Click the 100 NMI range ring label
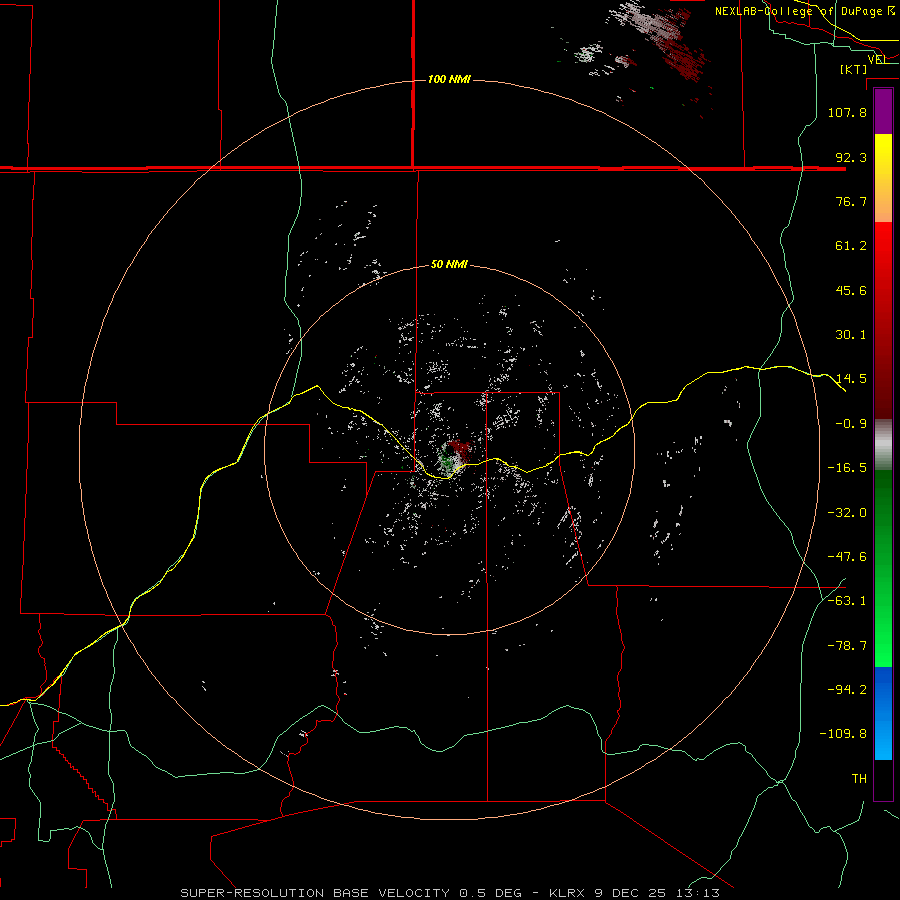The width and height of the screenshot is (900, 900). pos(449,79)
